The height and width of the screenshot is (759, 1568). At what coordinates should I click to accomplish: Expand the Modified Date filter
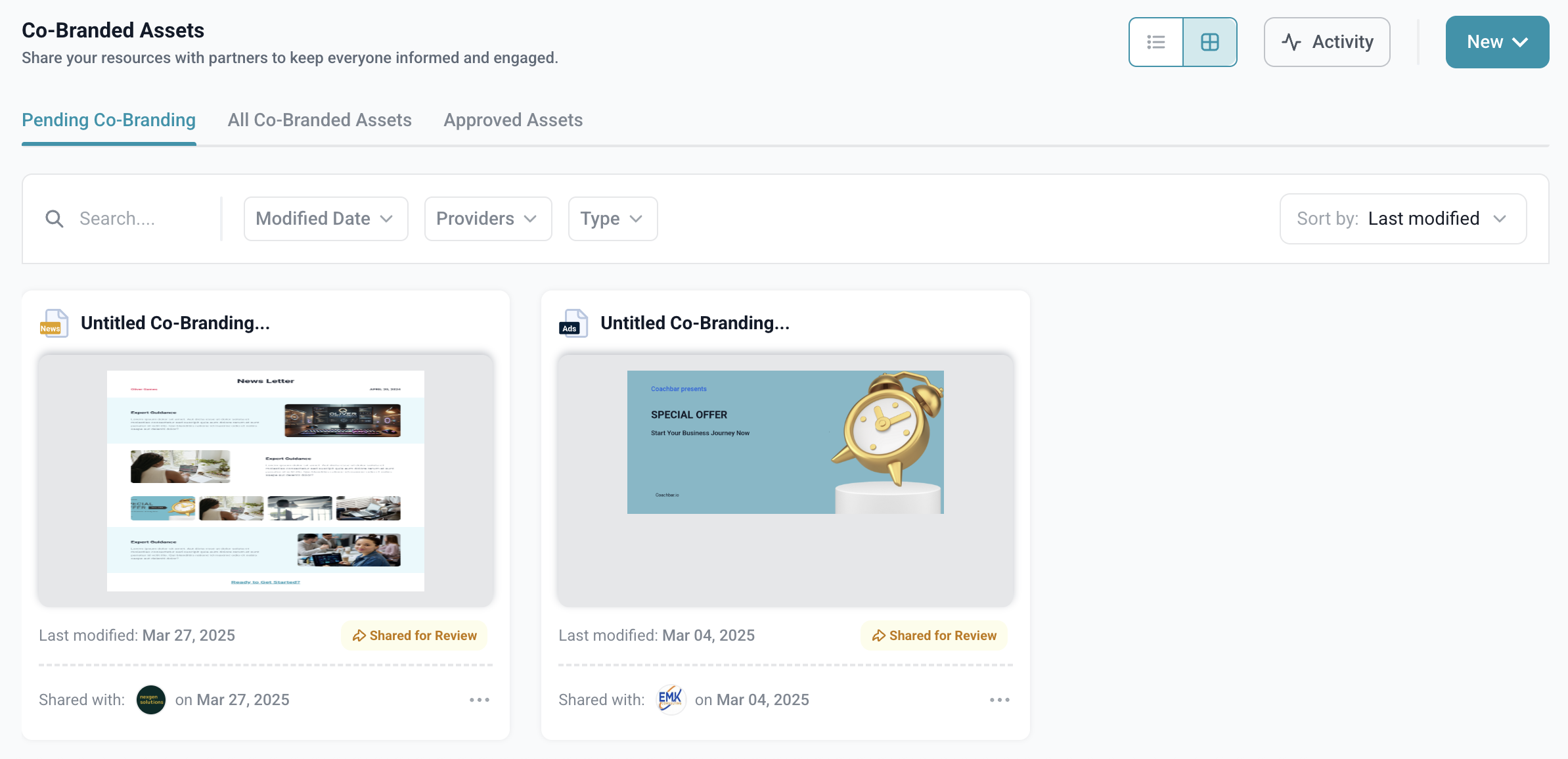tap(325, 219)
